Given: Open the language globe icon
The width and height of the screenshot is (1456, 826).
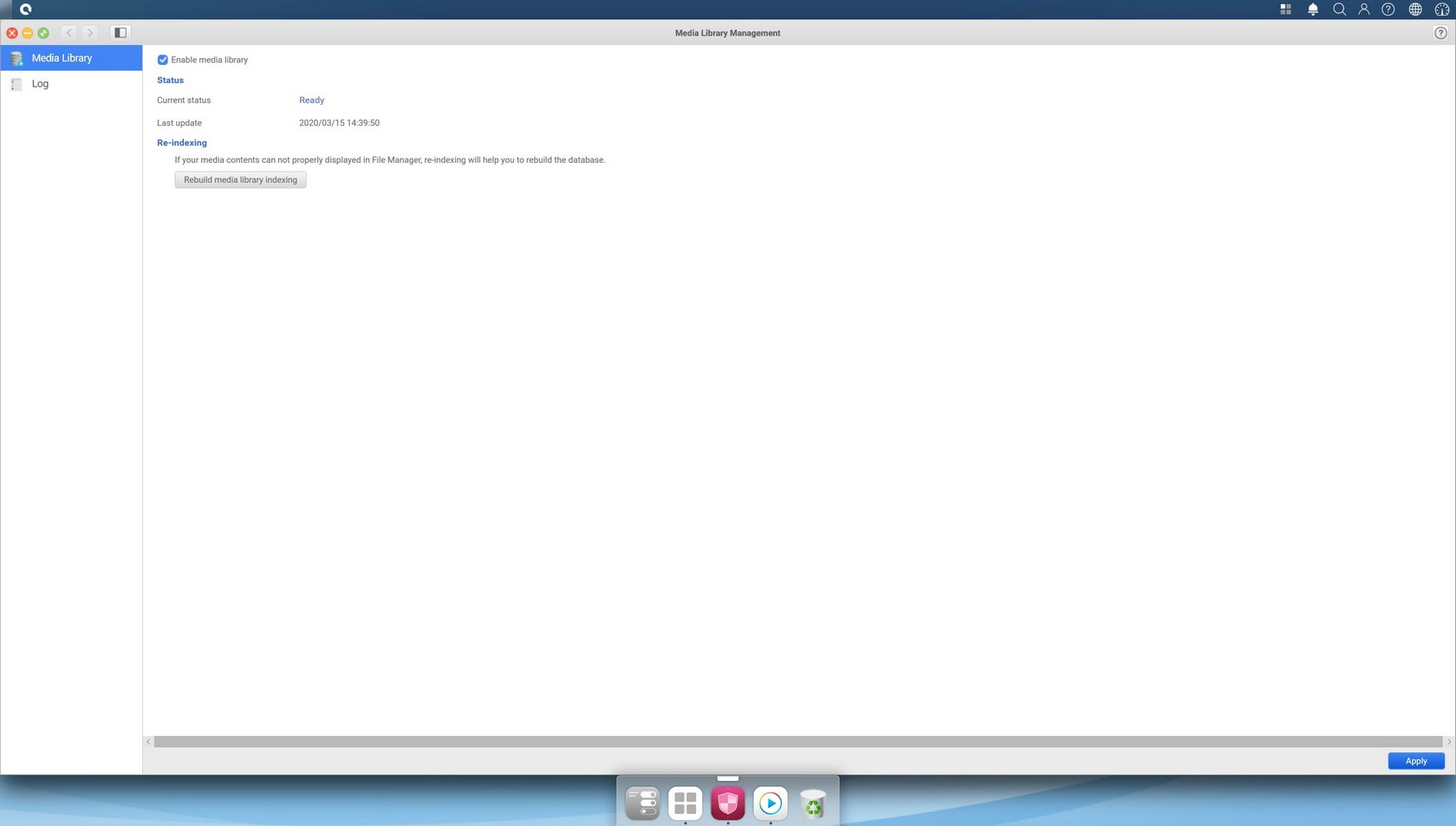Looking at the screenshot, I should coord(1415,10).
